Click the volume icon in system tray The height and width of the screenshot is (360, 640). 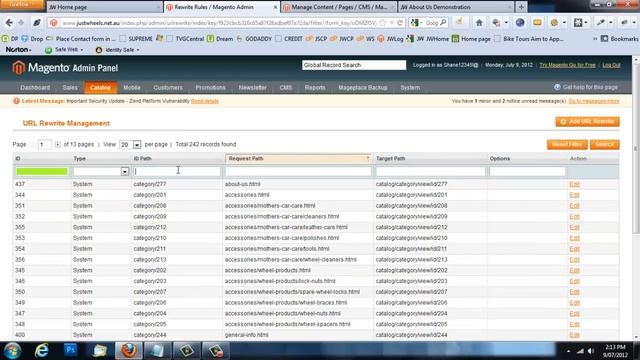(x=591, y=351)
